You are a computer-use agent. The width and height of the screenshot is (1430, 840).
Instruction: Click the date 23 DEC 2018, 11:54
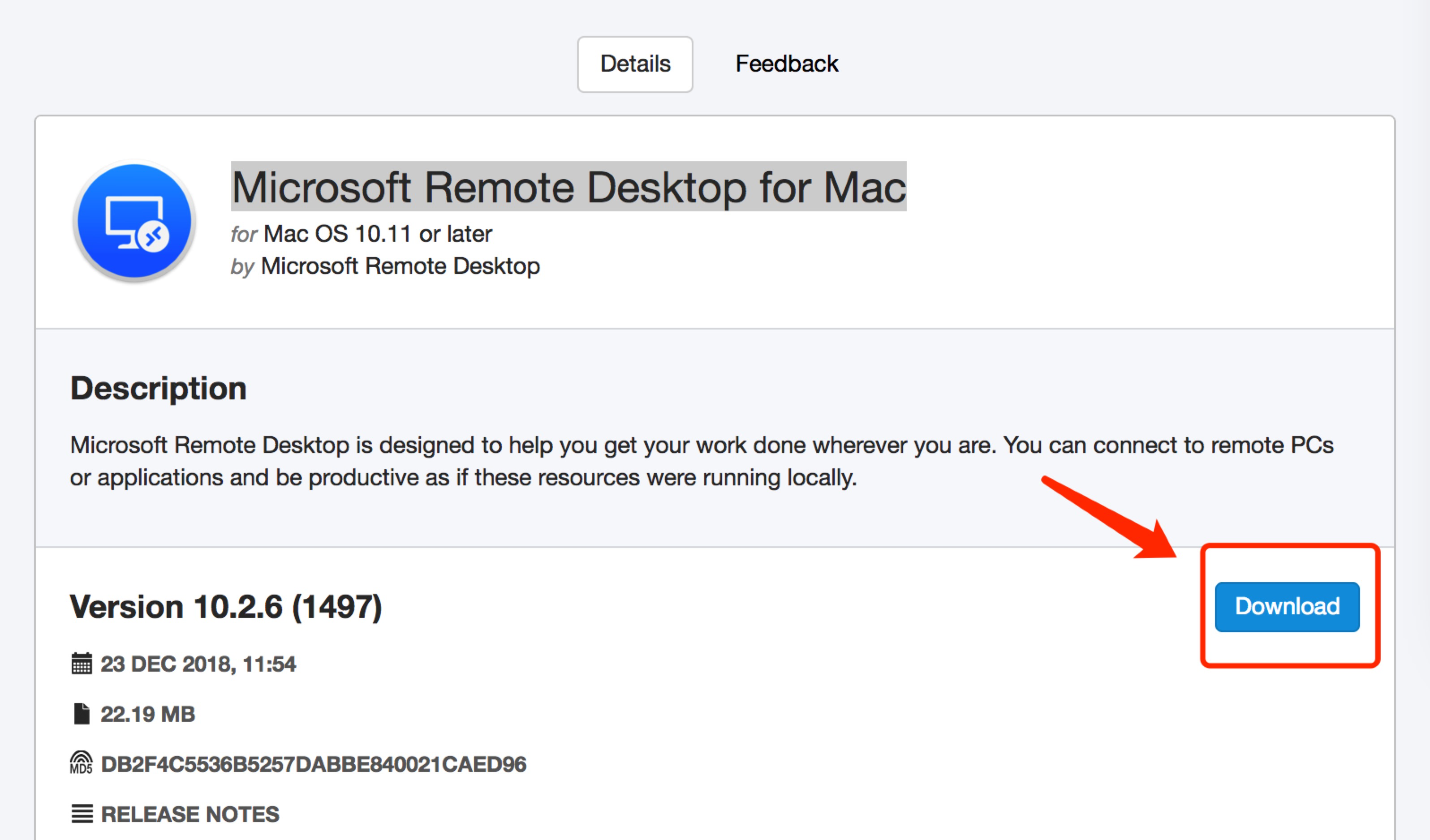[x=198, y=664]
